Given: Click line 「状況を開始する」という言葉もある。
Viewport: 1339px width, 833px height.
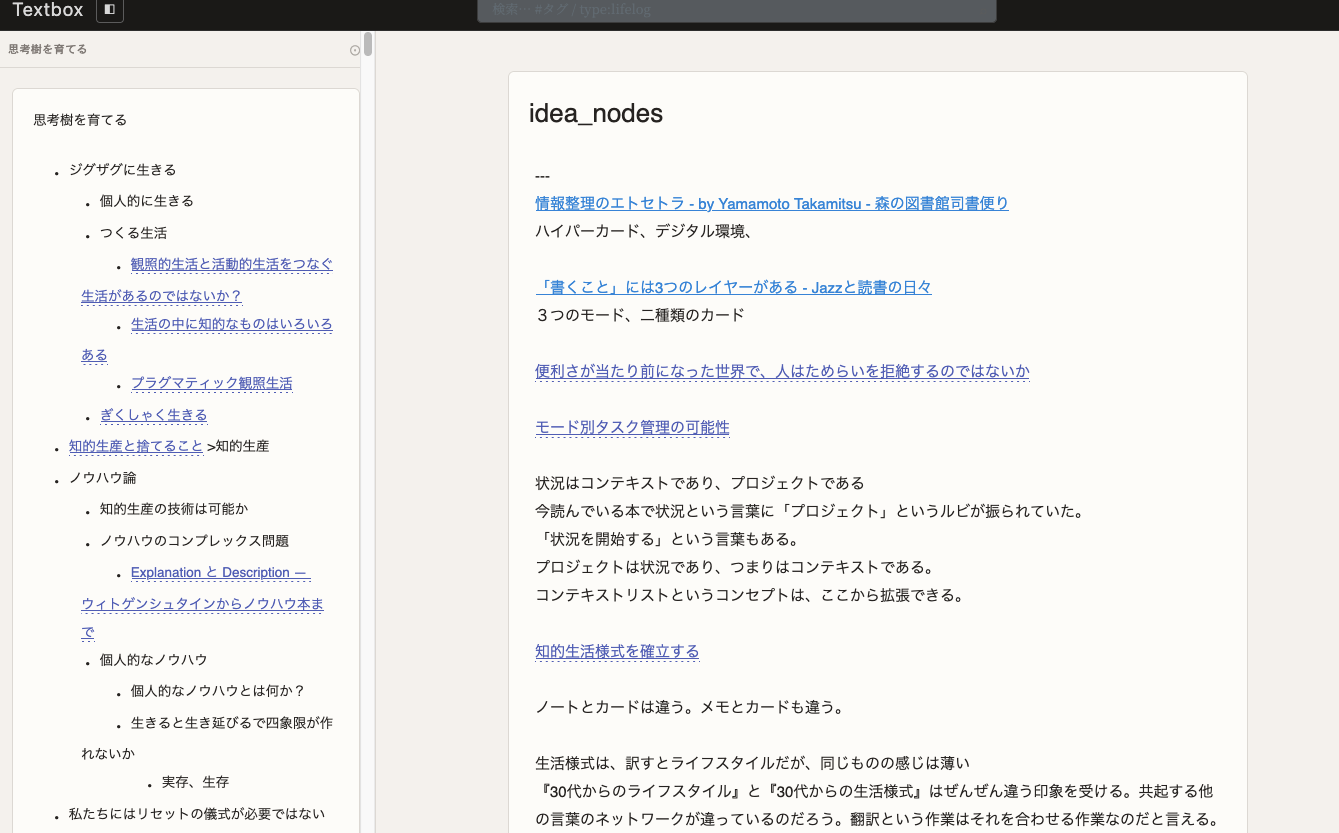Looking at the screenshot, I should click(667, 539).
